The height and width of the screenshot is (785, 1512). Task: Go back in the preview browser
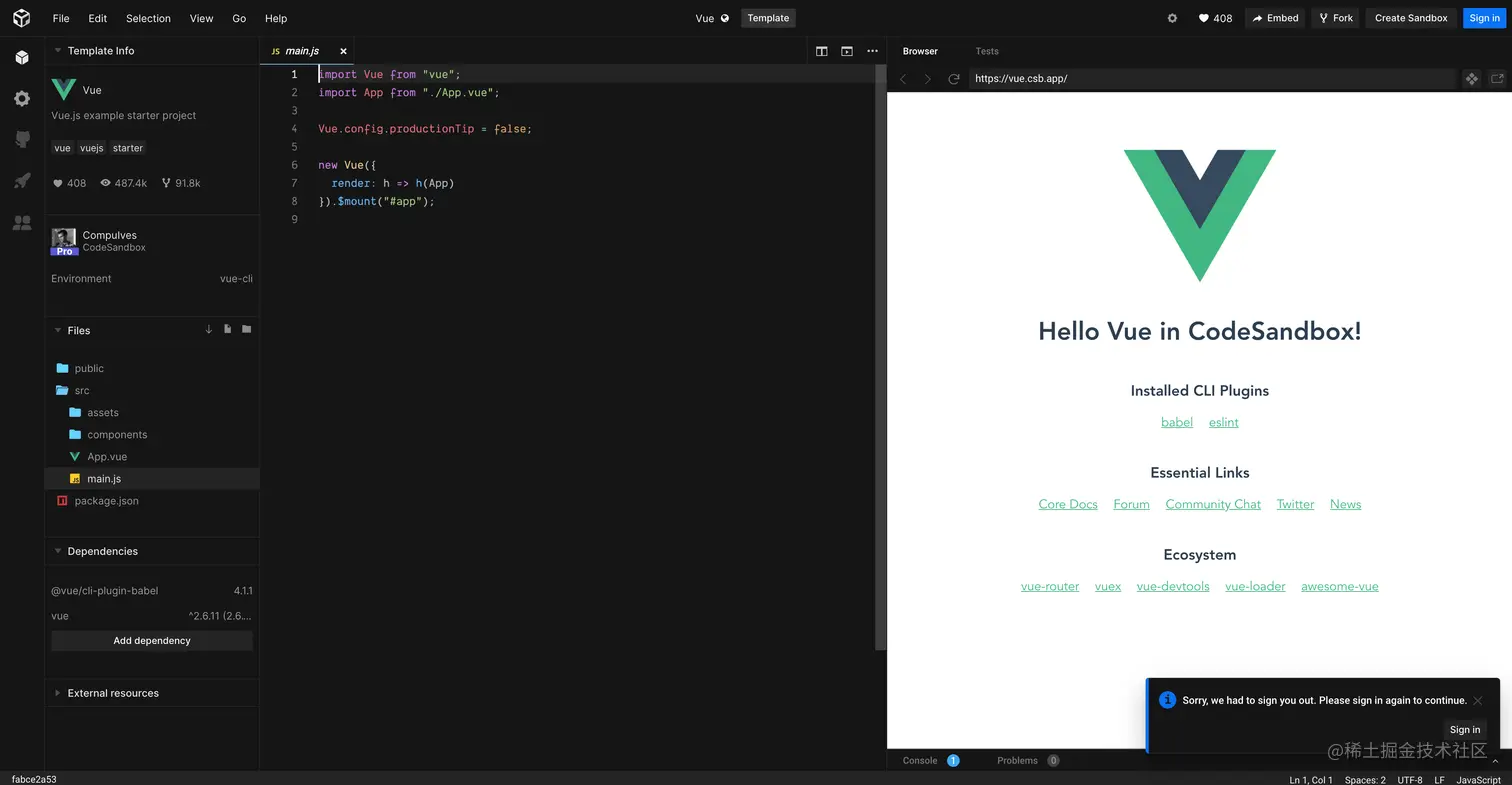(x=903, y=79)
